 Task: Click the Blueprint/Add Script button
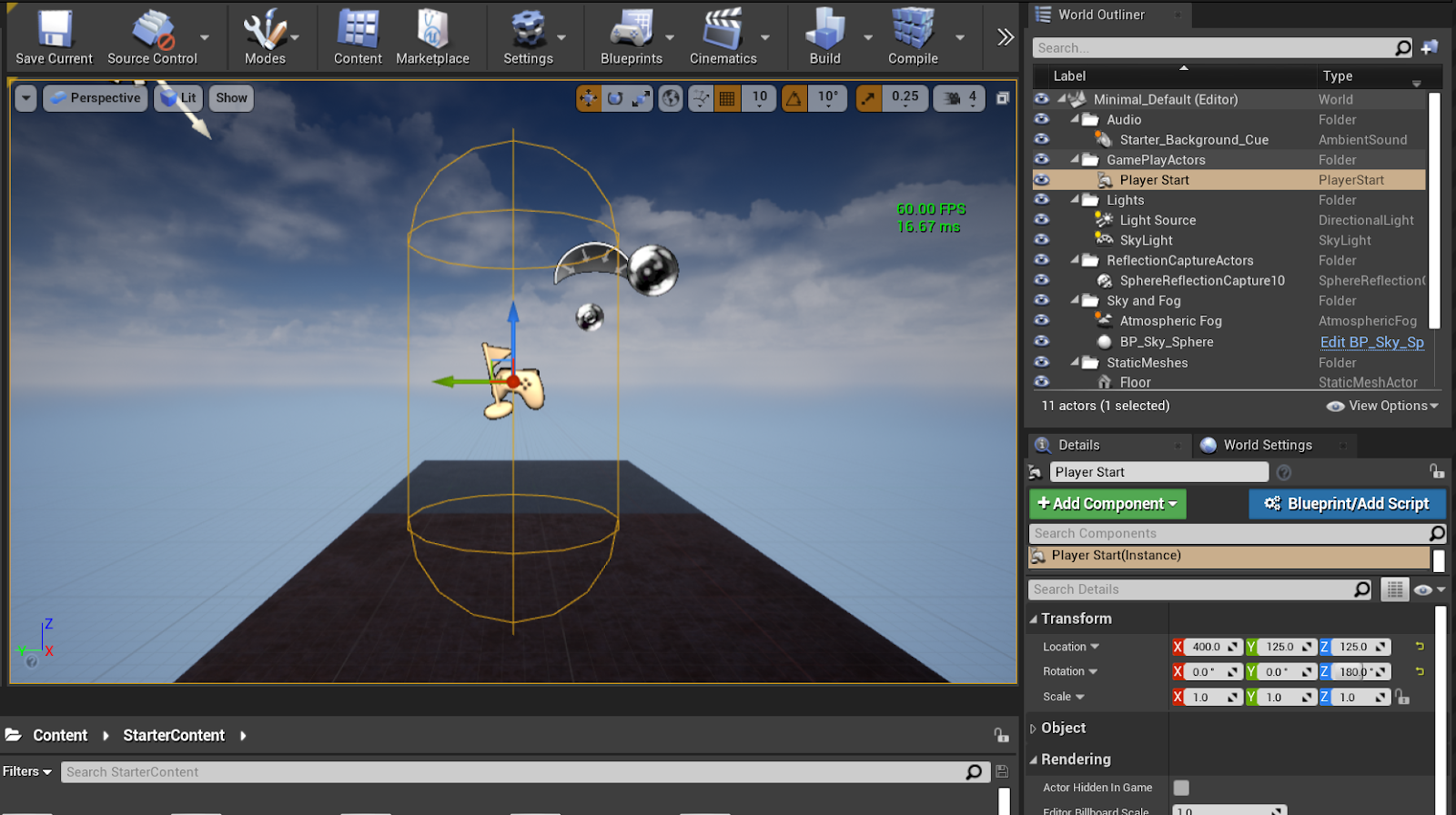pos(1347,504)
